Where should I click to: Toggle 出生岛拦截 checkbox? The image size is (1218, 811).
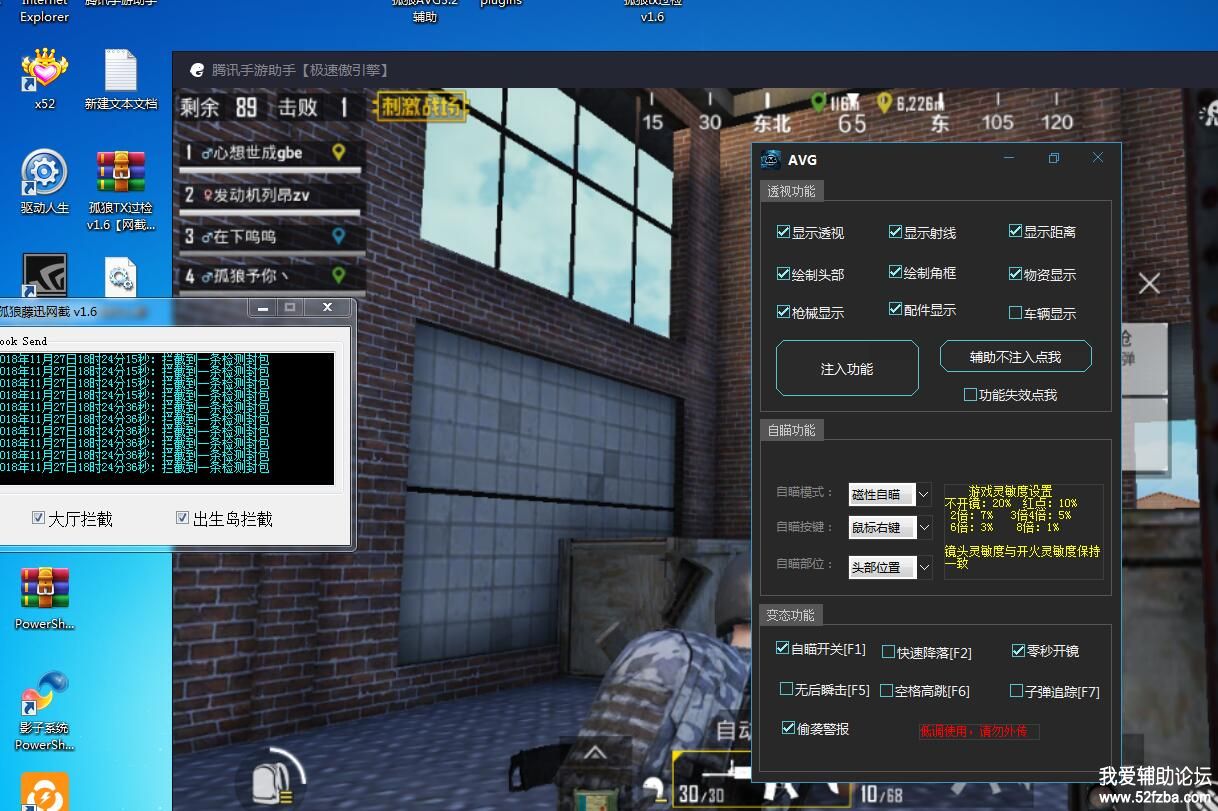pos(182,518)
